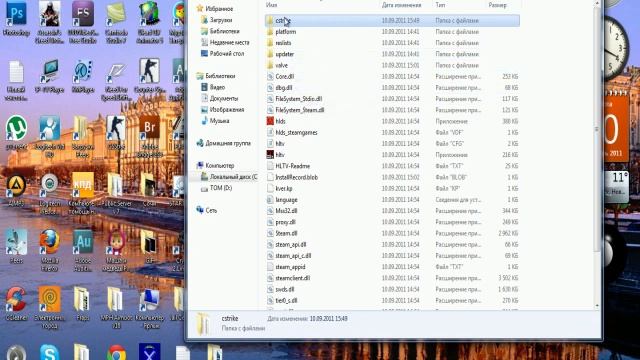Select Компьютер in the navigation pane
This screenshot has width=640, height=360.
pos(220,165)
